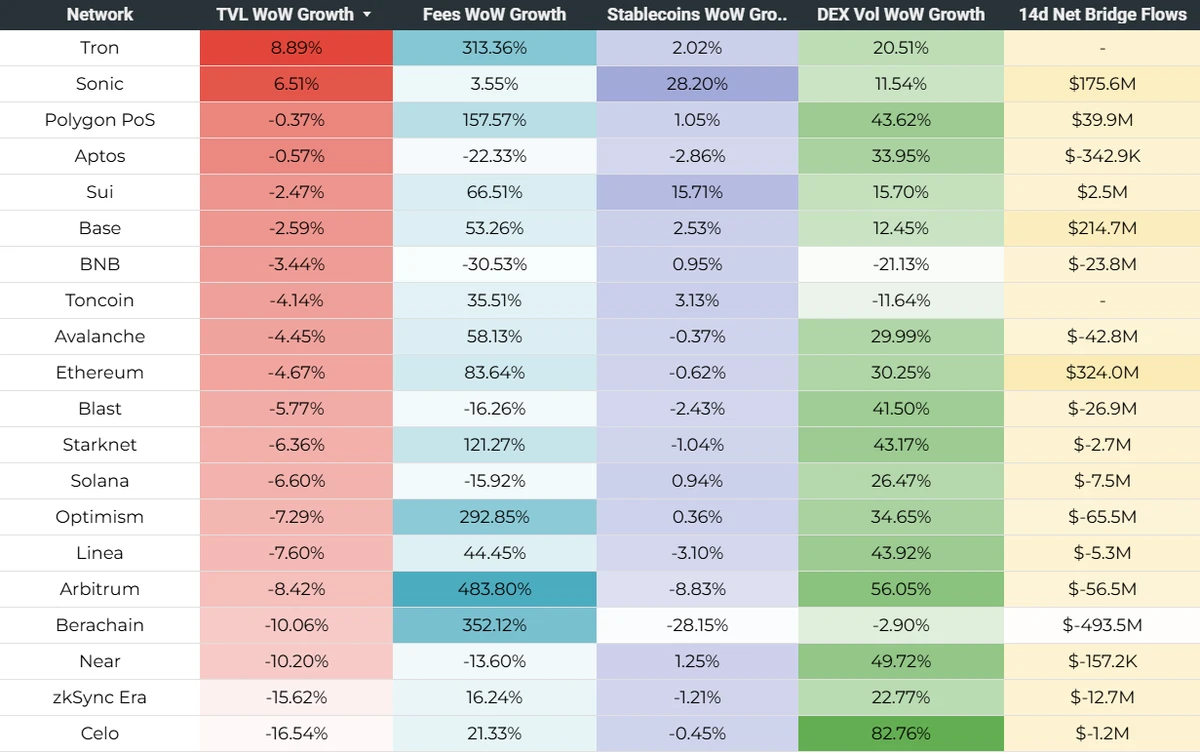
Task: Open the Arbitrum network entry
Action: [100, 589]
